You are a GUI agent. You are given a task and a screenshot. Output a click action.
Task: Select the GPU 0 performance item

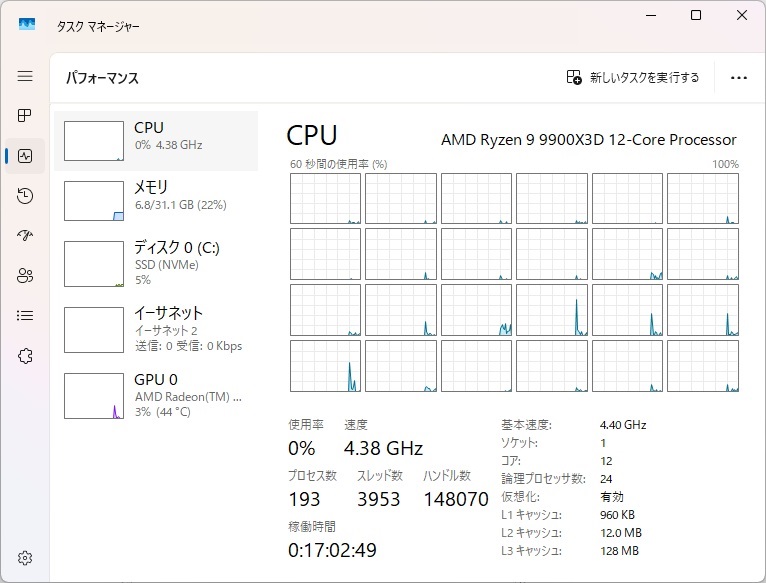[156, 395]
